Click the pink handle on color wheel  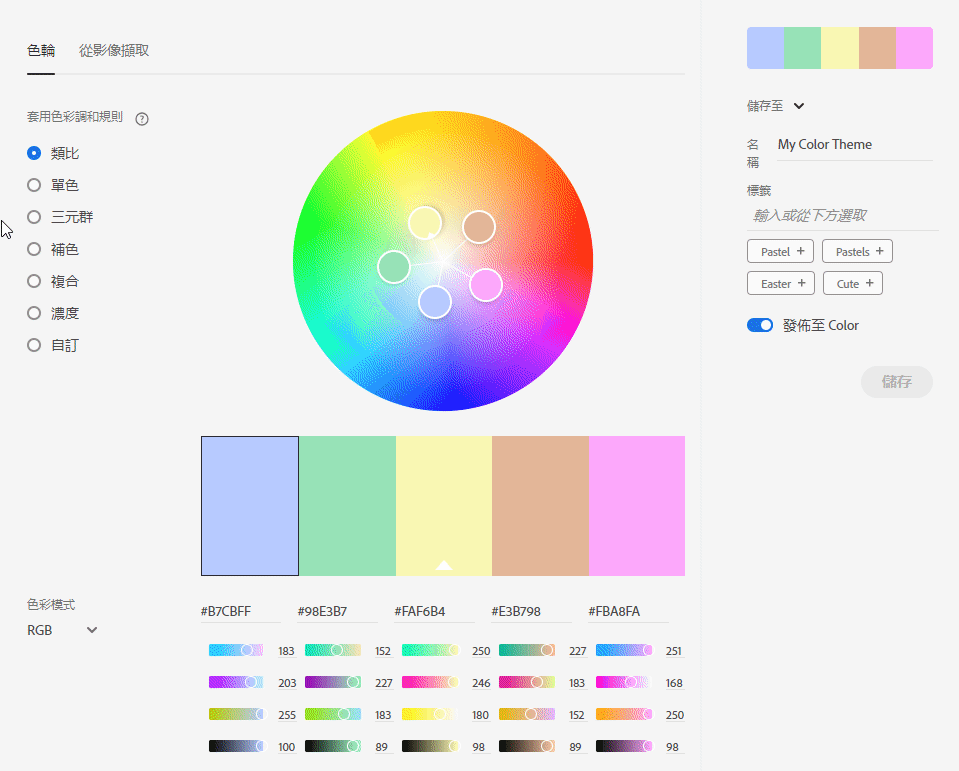point(486,285)
